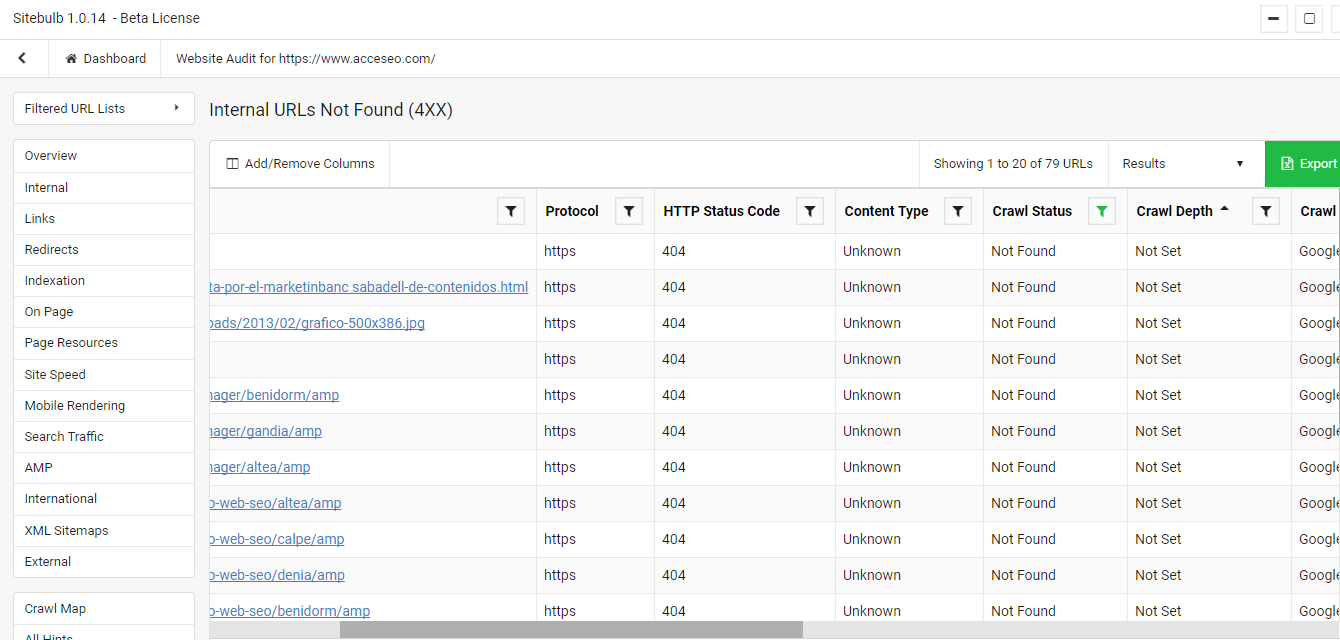Open the Crawl Depth column filter

click(1266, 211)
